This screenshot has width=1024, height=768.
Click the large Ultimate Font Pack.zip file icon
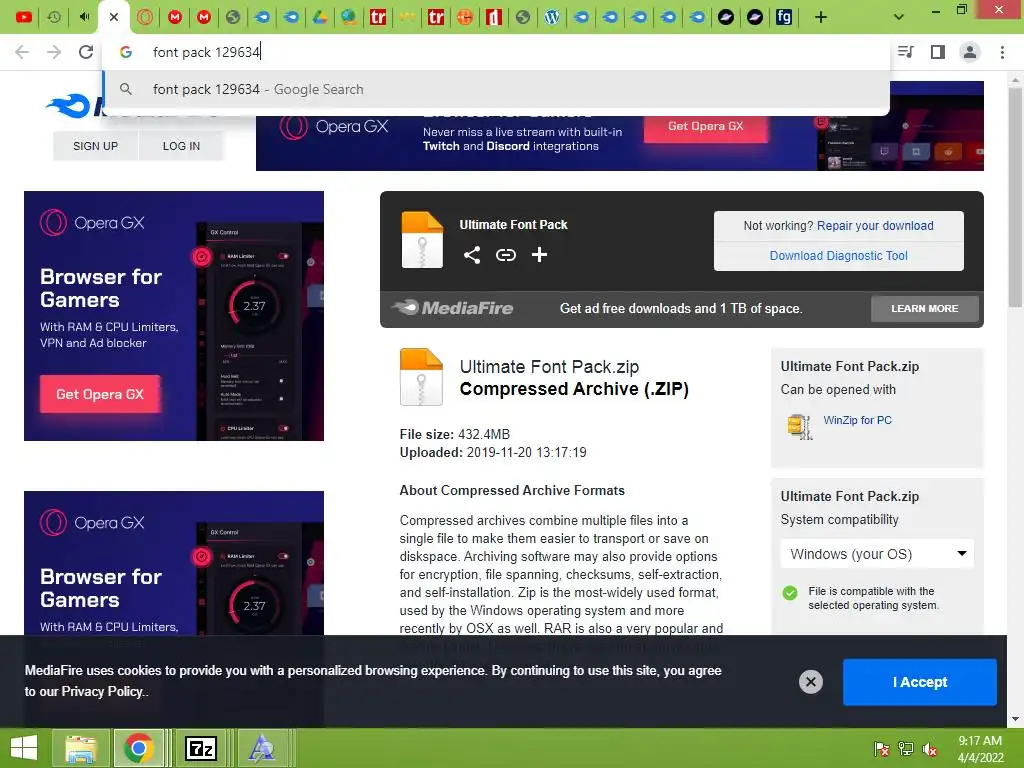[x=421, y=377]
